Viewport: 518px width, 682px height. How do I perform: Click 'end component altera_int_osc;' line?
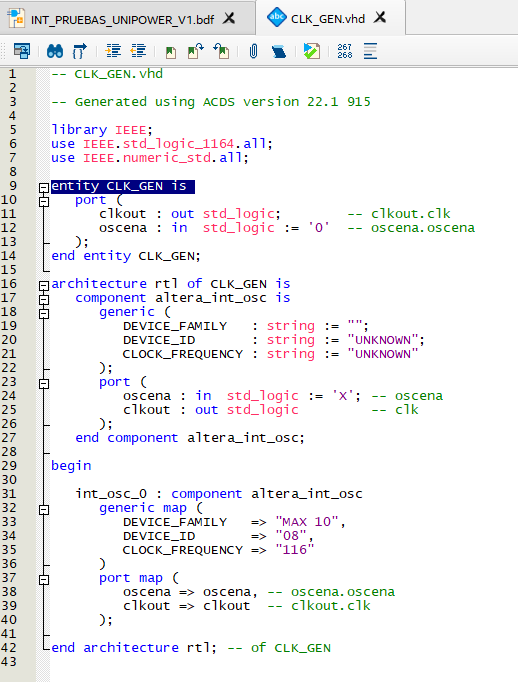190,438
